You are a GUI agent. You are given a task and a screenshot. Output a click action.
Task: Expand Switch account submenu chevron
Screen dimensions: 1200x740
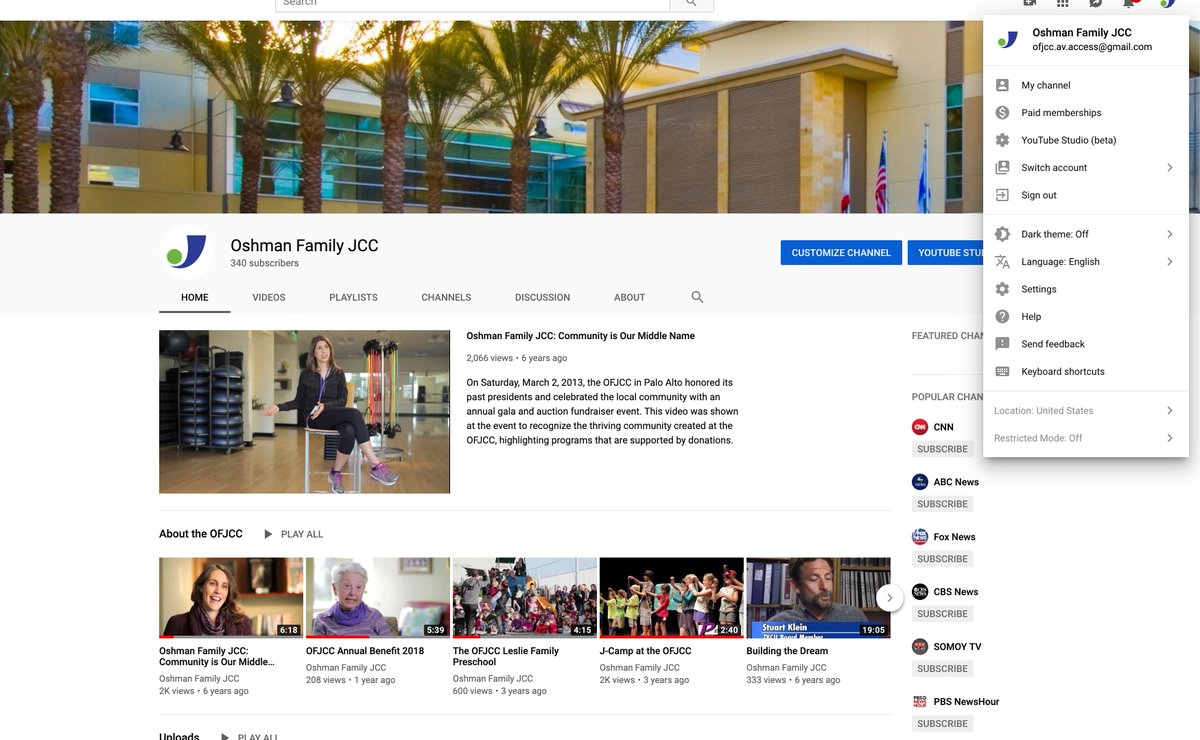point(1170,168)
